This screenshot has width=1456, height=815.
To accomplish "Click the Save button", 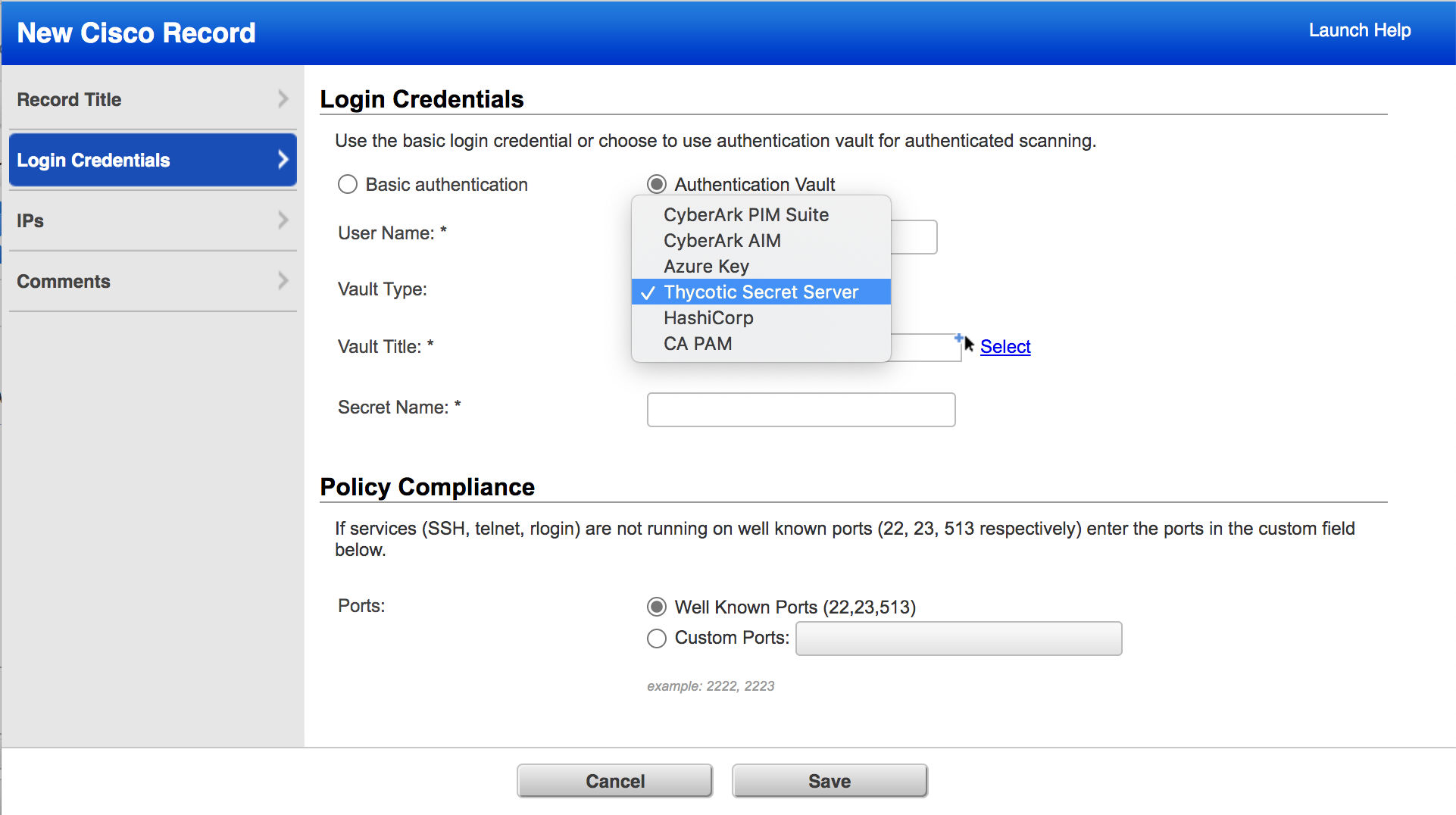I will click(x=830, y=781).
